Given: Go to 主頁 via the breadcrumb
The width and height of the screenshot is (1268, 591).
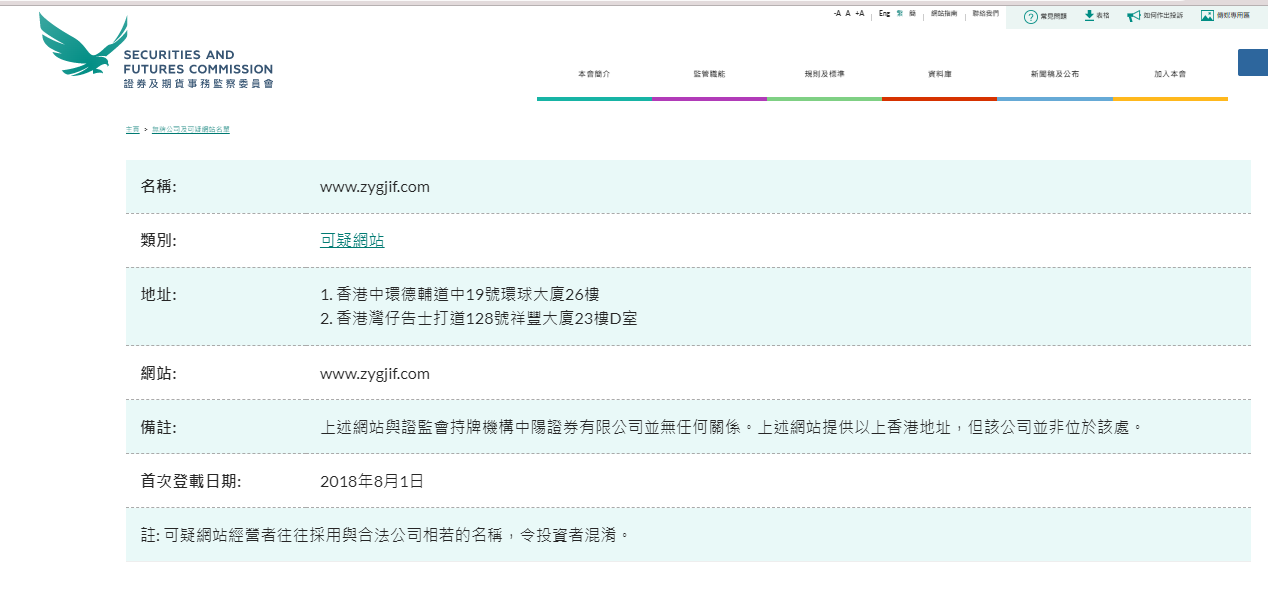Looking at the screenshot, I should pos(132,130).
